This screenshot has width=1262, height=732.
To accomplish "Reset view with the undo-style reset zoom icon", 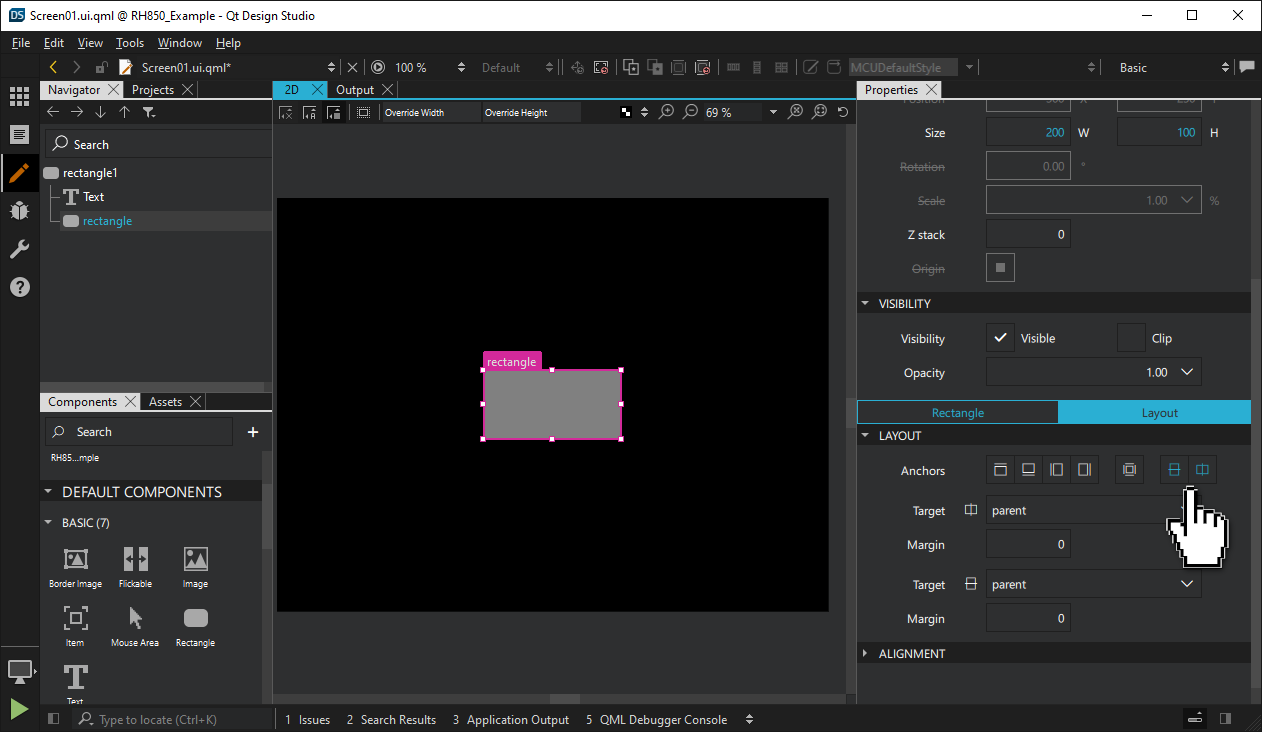I will click(842, 112).
